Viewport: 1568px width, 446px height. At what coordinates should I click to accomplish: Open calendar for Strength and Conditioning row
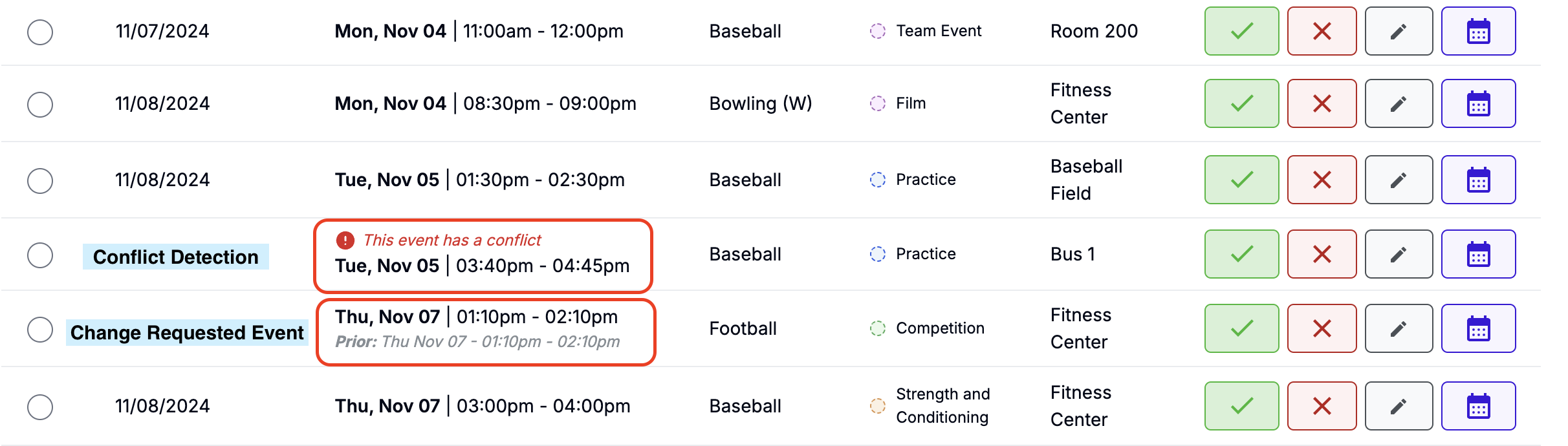pos(1478,406)
